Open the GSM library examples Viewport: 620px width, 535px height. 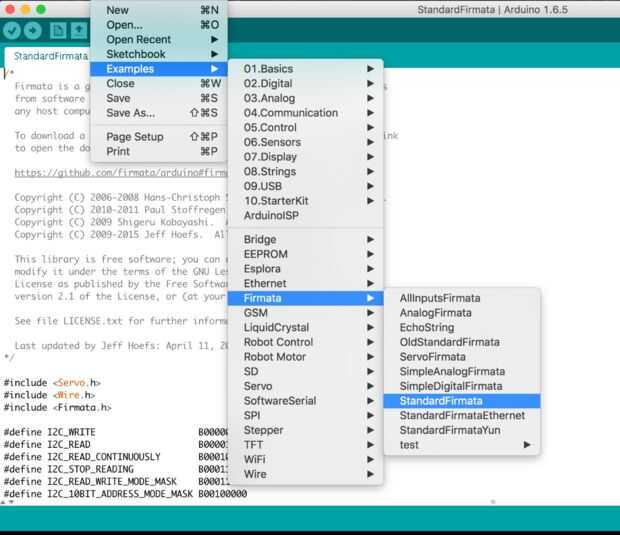tap(305, 312)
